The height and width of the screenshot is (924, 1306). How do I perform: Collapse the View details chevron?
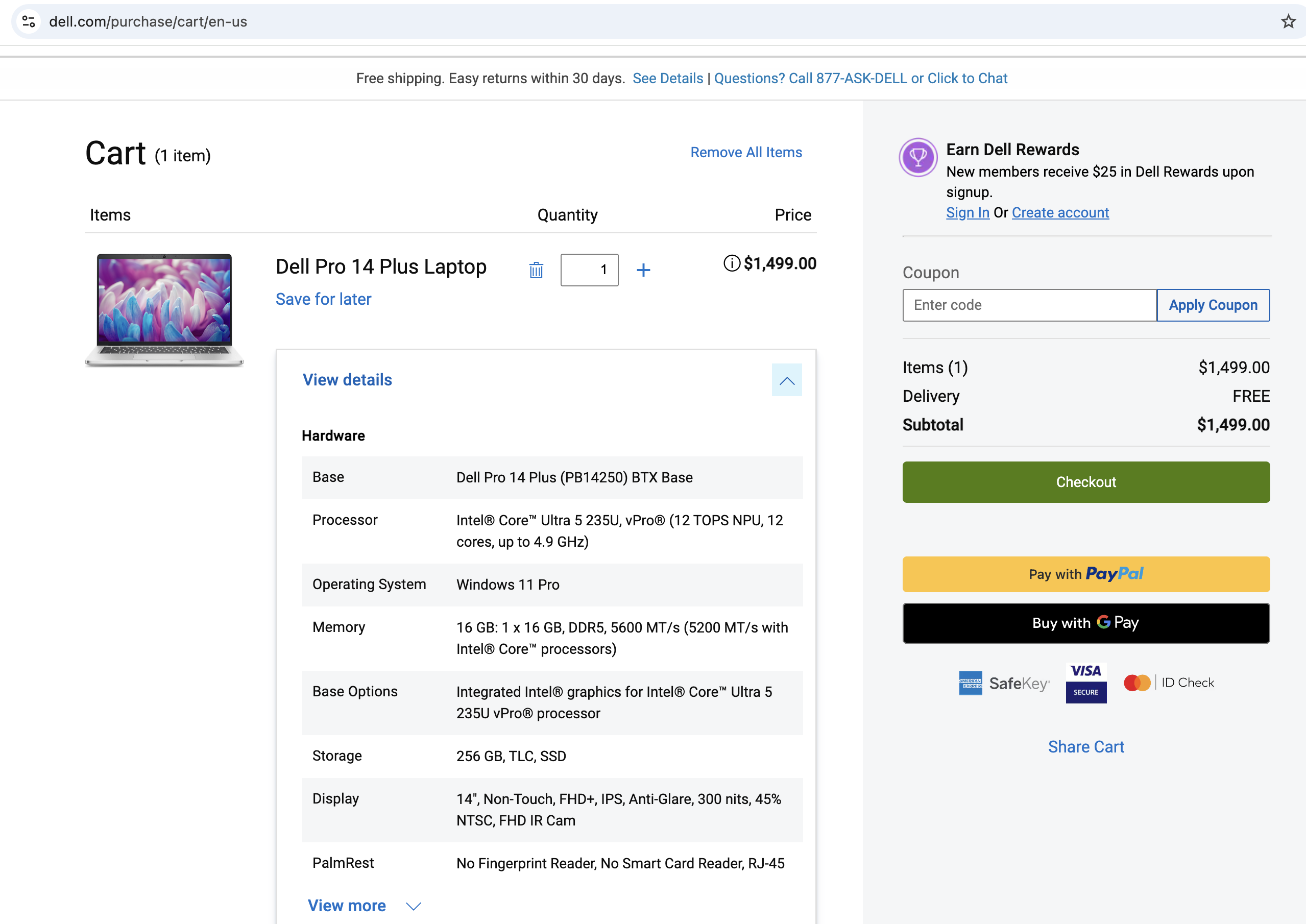tap(786, 380)
